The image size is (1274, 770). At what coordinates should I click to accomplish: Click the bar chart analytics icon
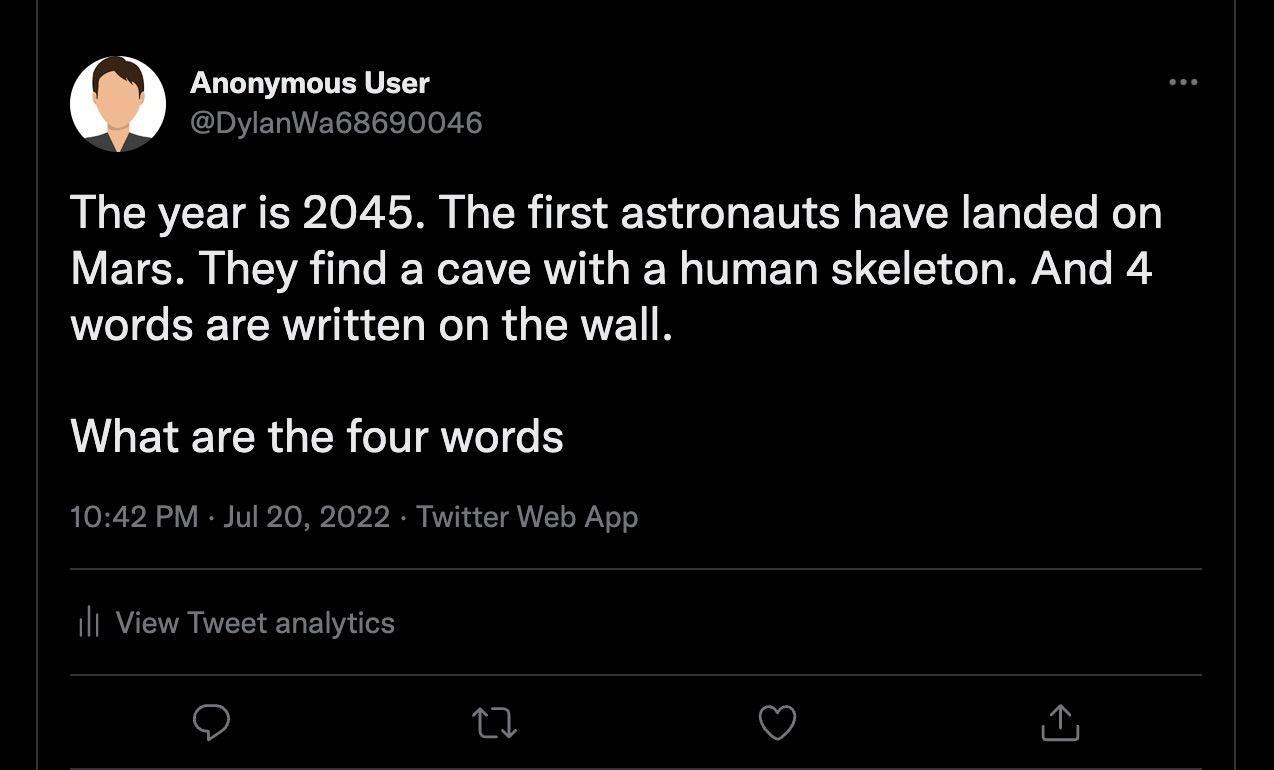point(88,622)
